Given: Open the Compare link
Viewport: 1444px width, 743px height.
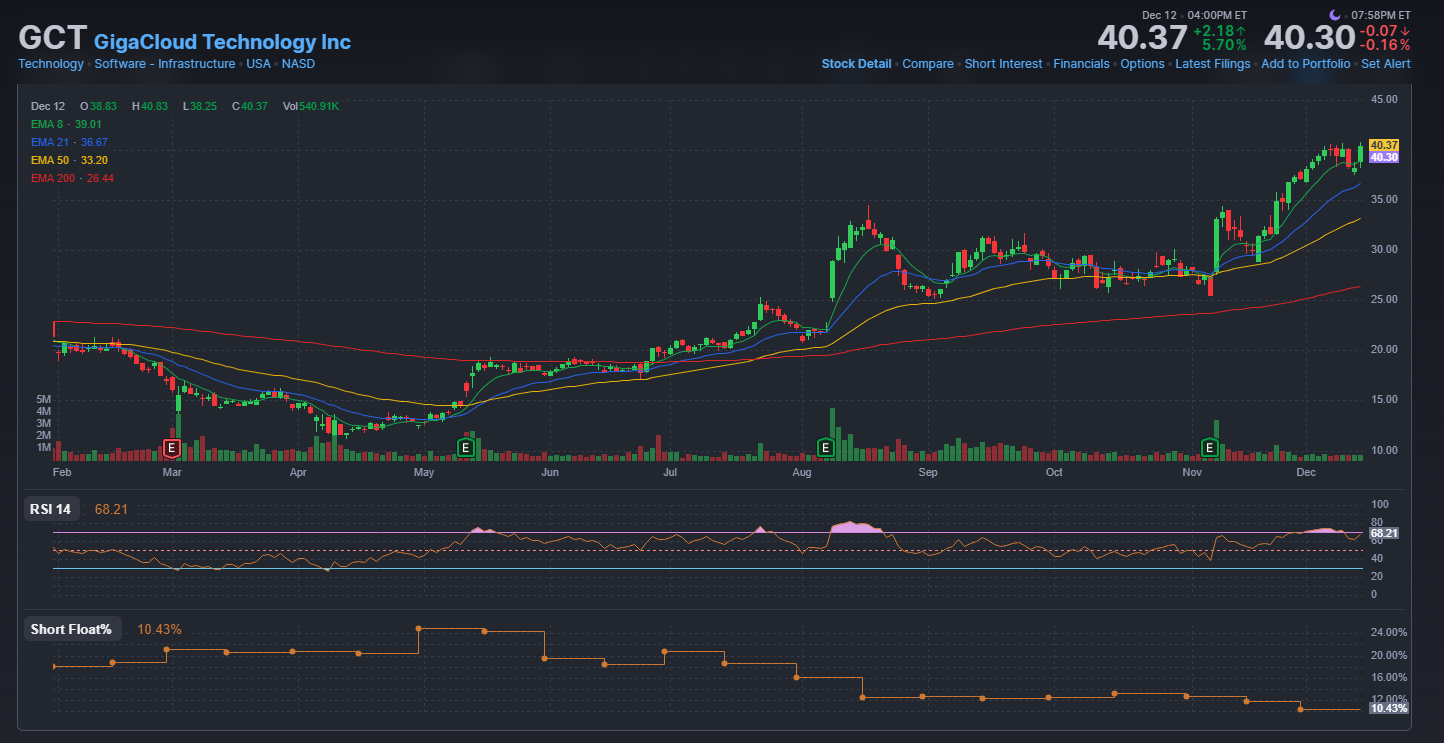Looking at the screenshot, I should [x=928, y=64].
